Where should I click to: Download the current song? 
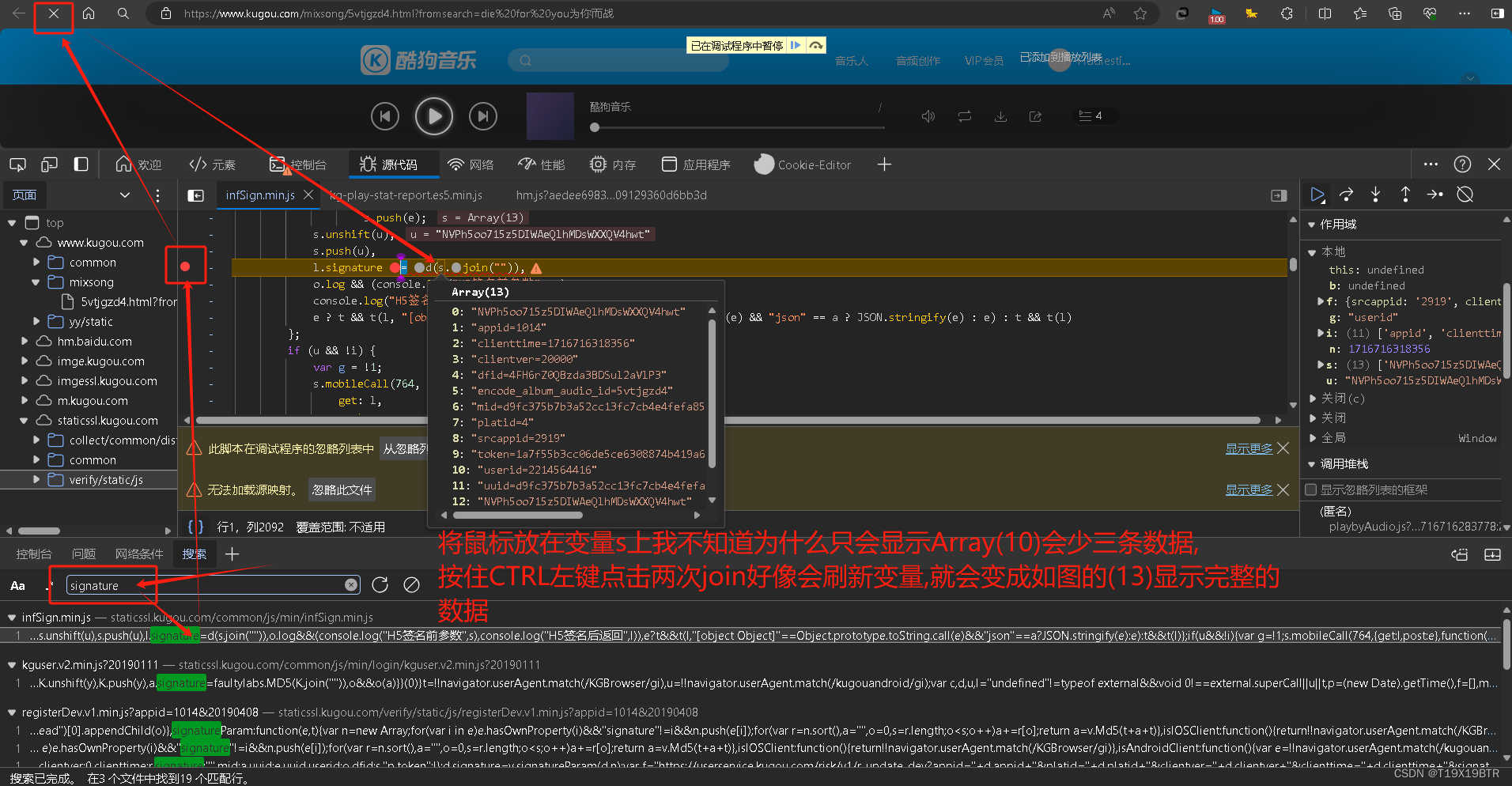point(1000,116)
